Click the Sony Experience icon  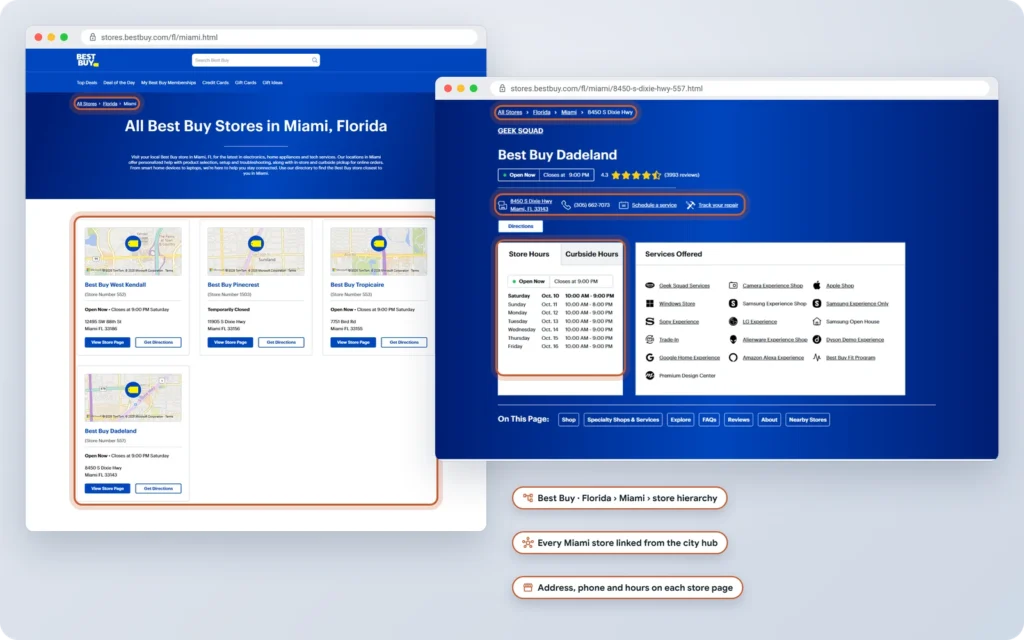649,321
